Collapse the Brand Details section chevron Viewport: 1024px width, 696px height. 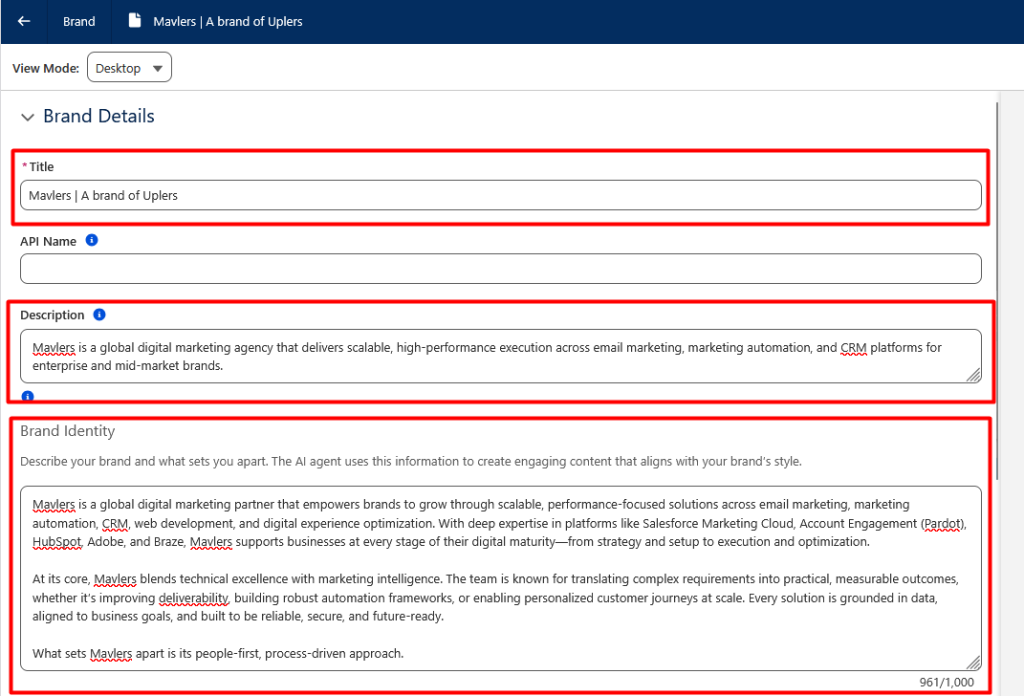[27, 117]
